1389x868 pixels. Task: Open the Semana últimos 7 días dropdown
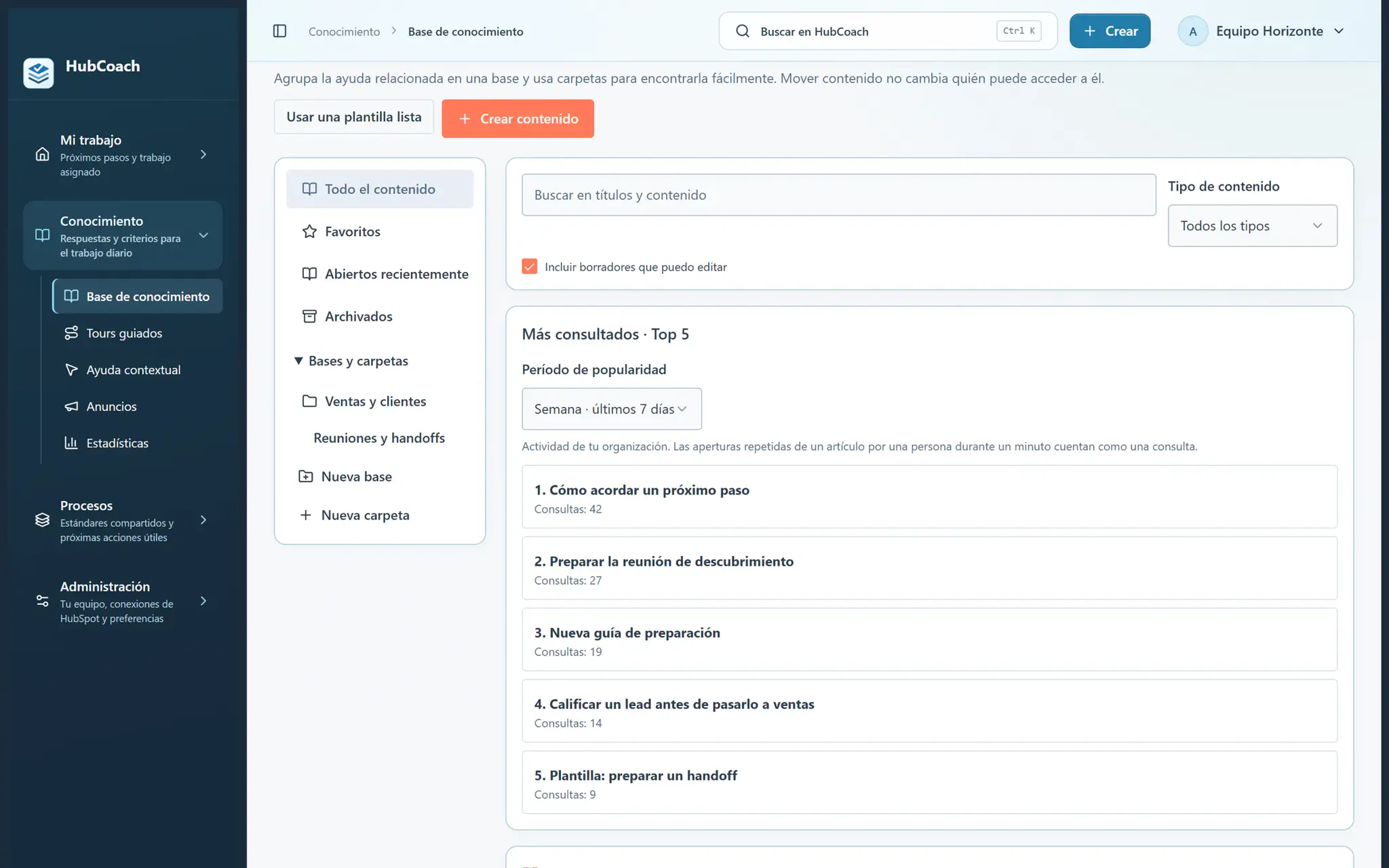[611, 409]
